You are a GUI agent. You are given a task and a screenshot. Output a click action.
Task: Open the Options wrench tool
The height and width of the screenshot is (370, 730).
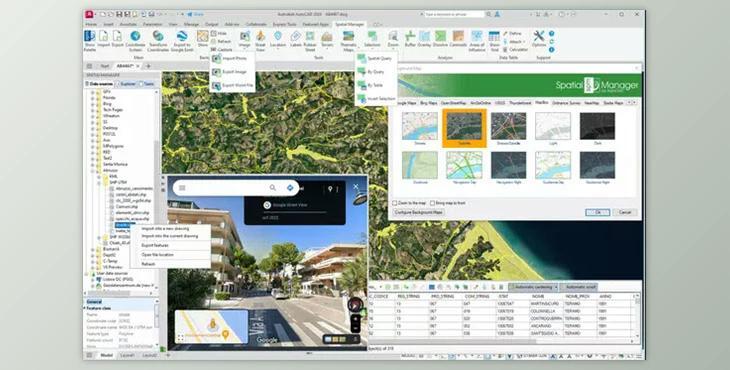click(539, 39)
